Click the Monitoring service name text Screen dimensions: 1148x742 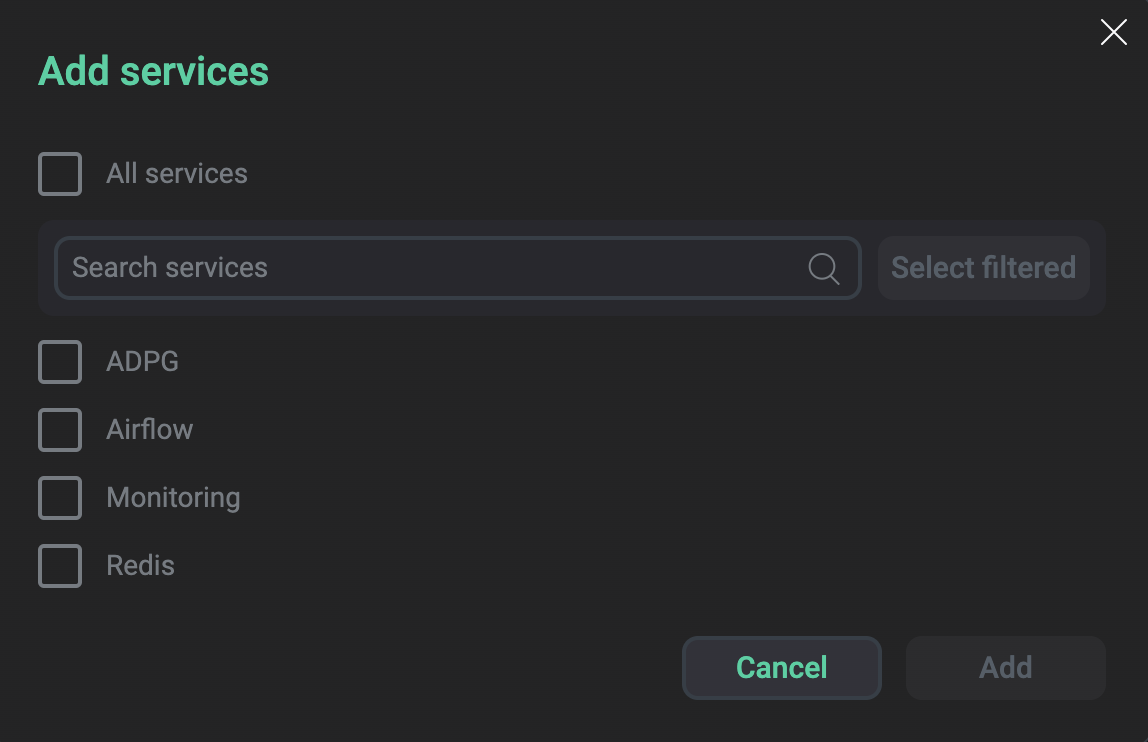click(x=173, y=497)
